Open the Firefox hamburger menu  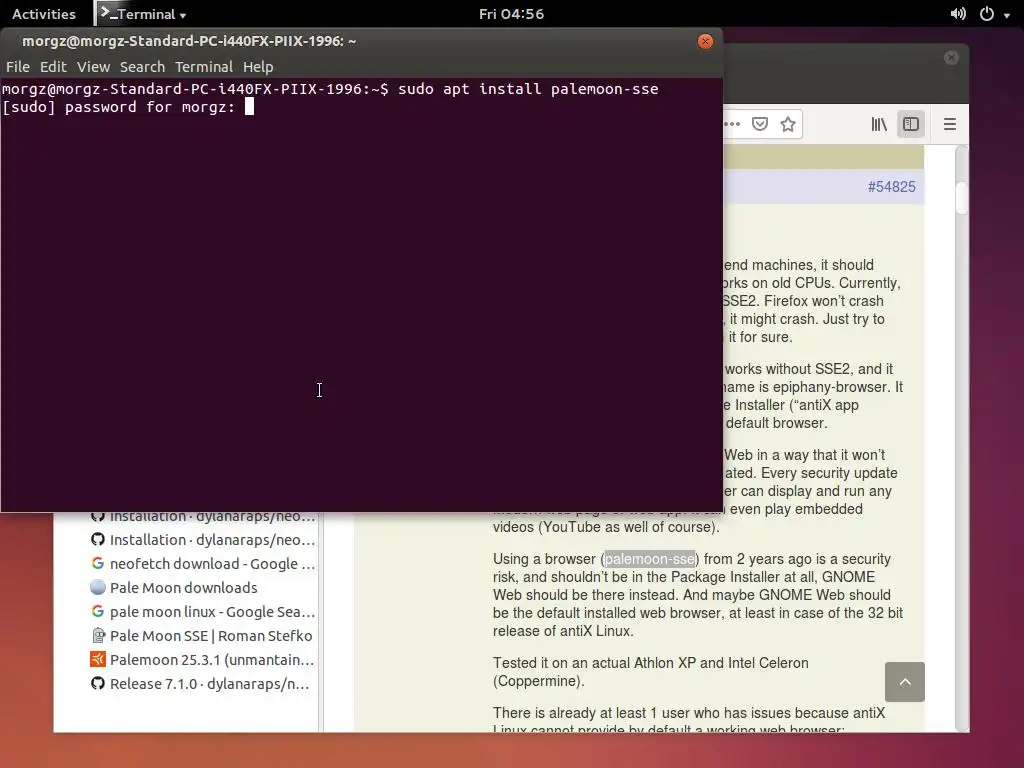click(950, 124)
